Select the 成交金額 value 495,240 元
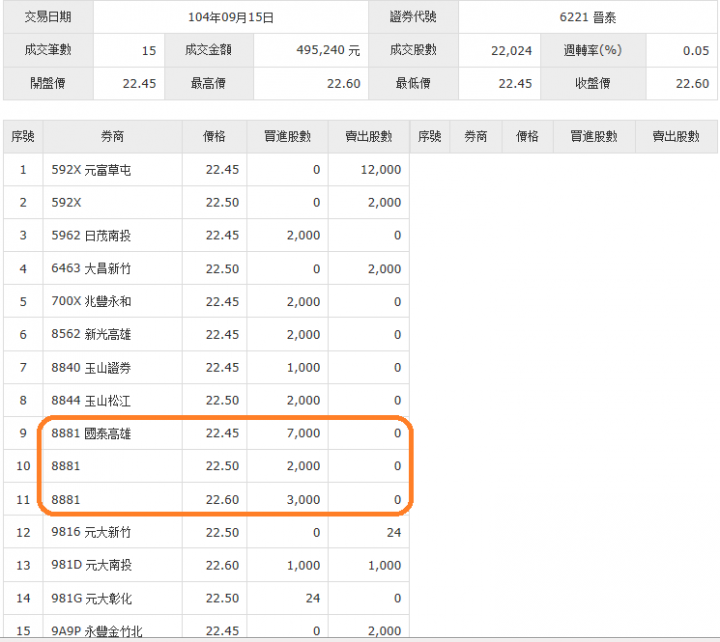This screenshot has height=642, width=720. pyautogui.click(x=328, y=50)
